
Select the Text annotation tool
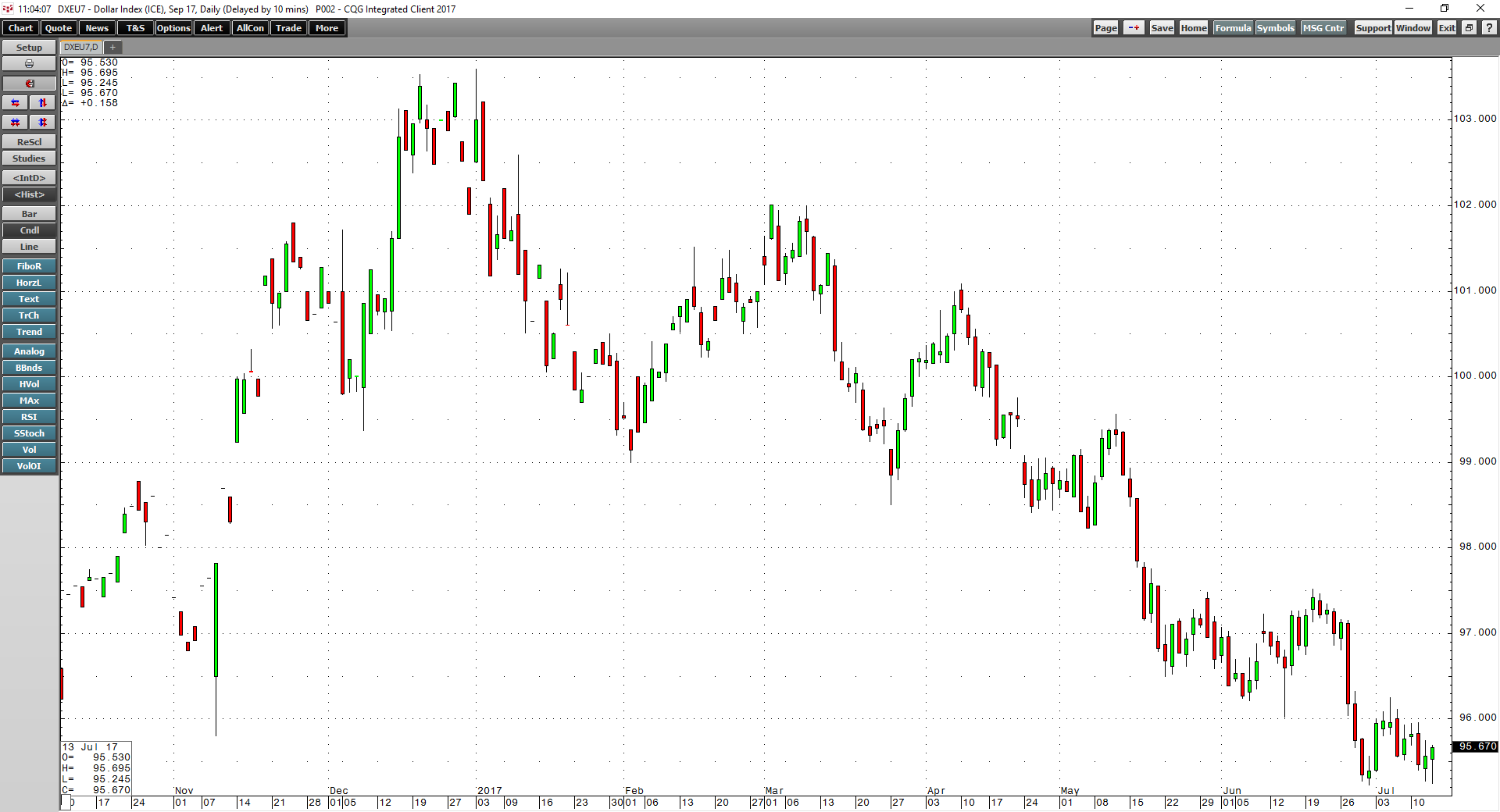tap(29, 299)
